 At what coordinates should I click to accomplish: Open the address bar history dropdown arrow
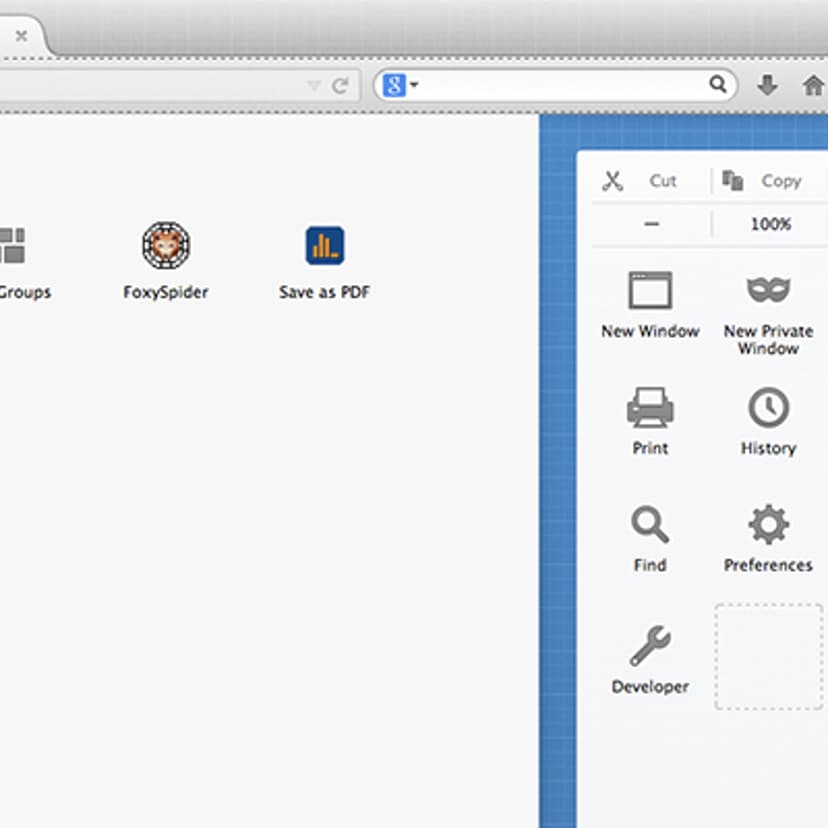(314, 85)
